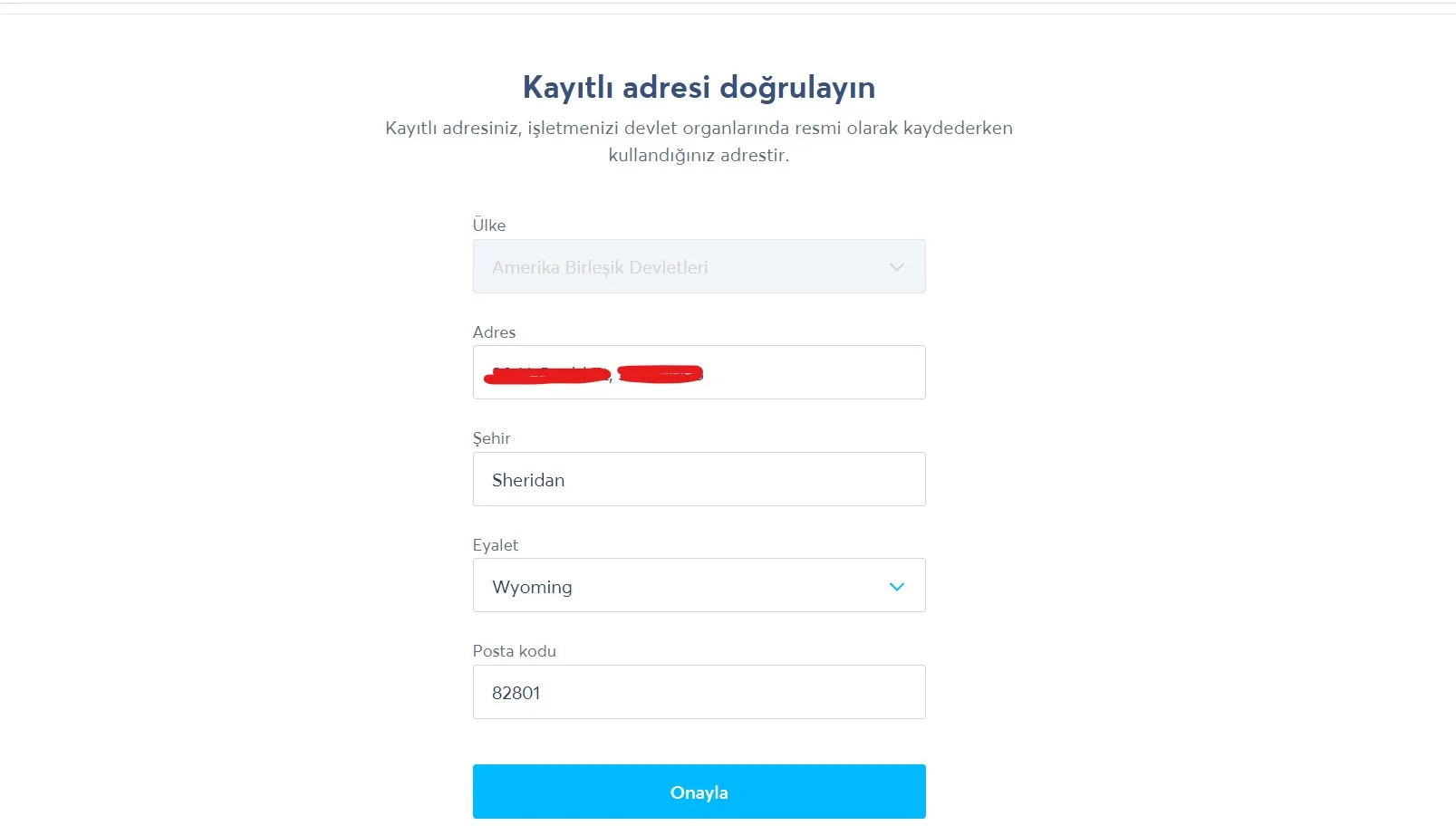Screen dimensions: 1456x835
Task: Open the Ülke country dropdown
Action: point(698,266)
